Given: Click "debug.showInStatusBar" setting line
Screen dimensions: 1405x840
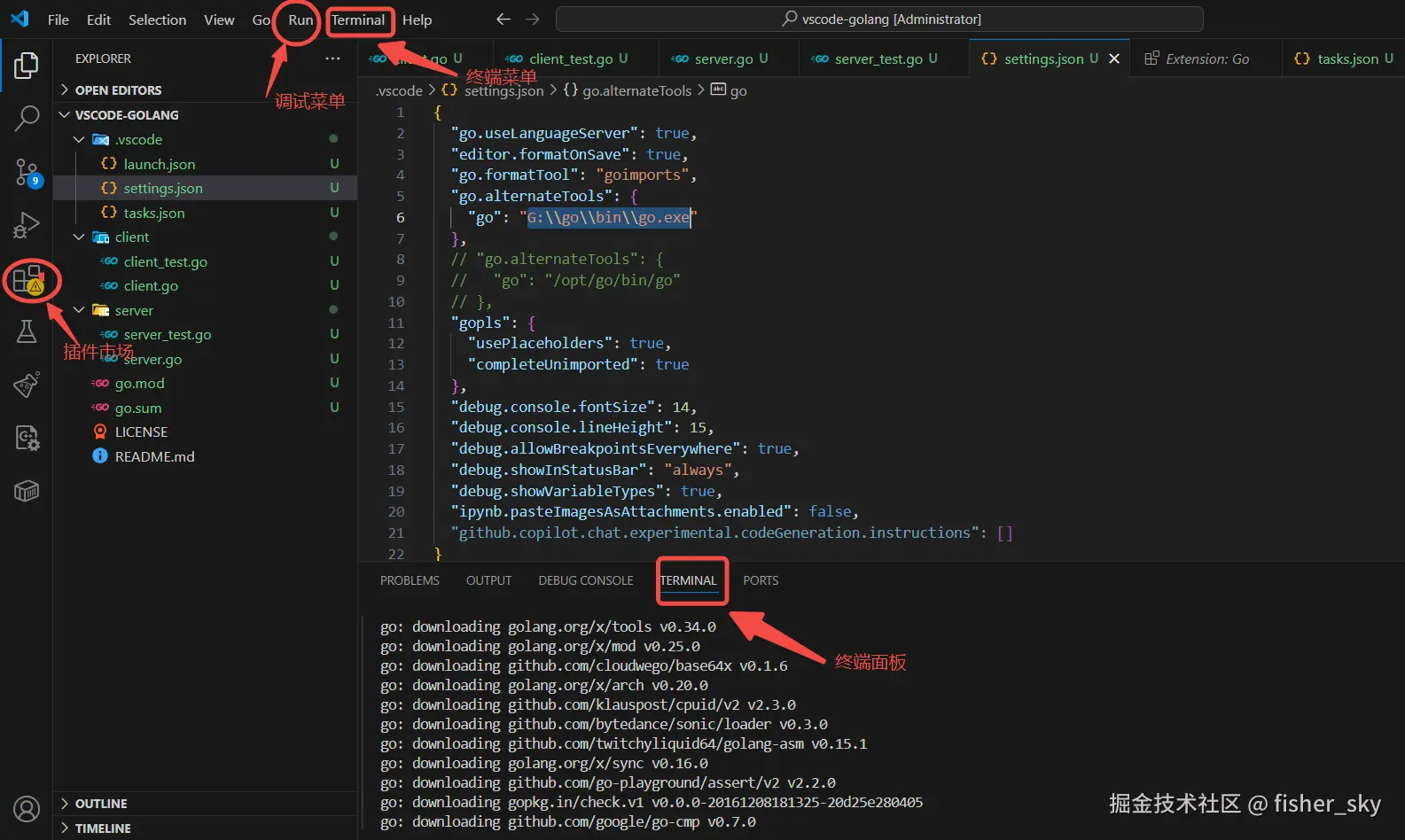Looking at the screenshot, I should (595, 470).
